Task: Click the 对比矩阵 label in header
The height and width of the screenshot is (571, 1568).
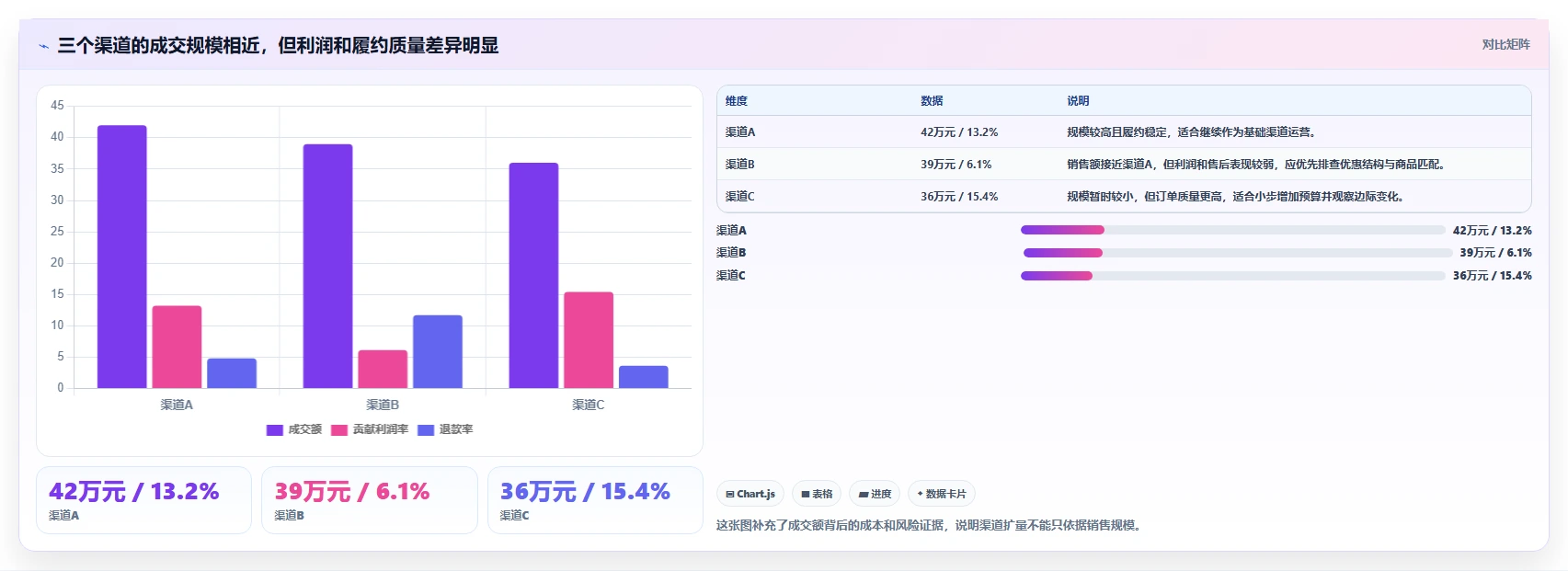Action: (1505, 44)
